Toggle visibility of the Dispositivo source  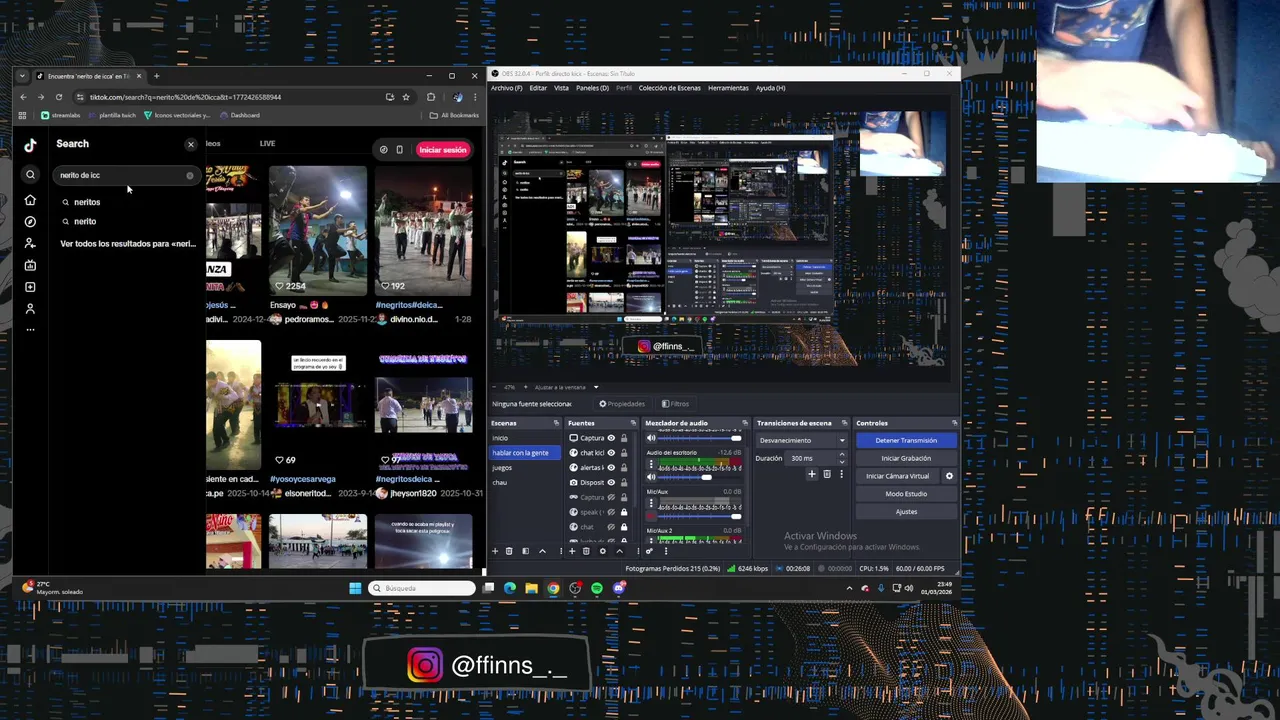[611, 483]
